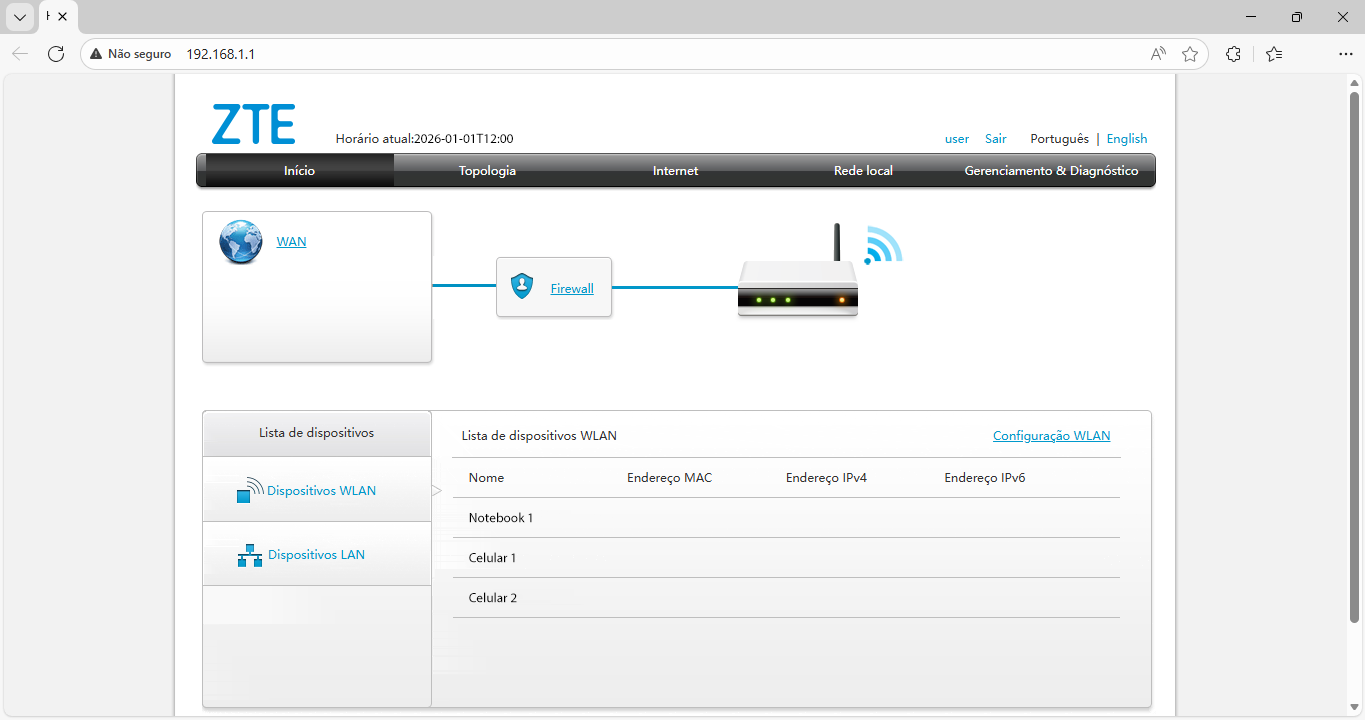The image size is (1365, 720).
Task: Click the WAN globe icon
Action: (x=240, y=241)
